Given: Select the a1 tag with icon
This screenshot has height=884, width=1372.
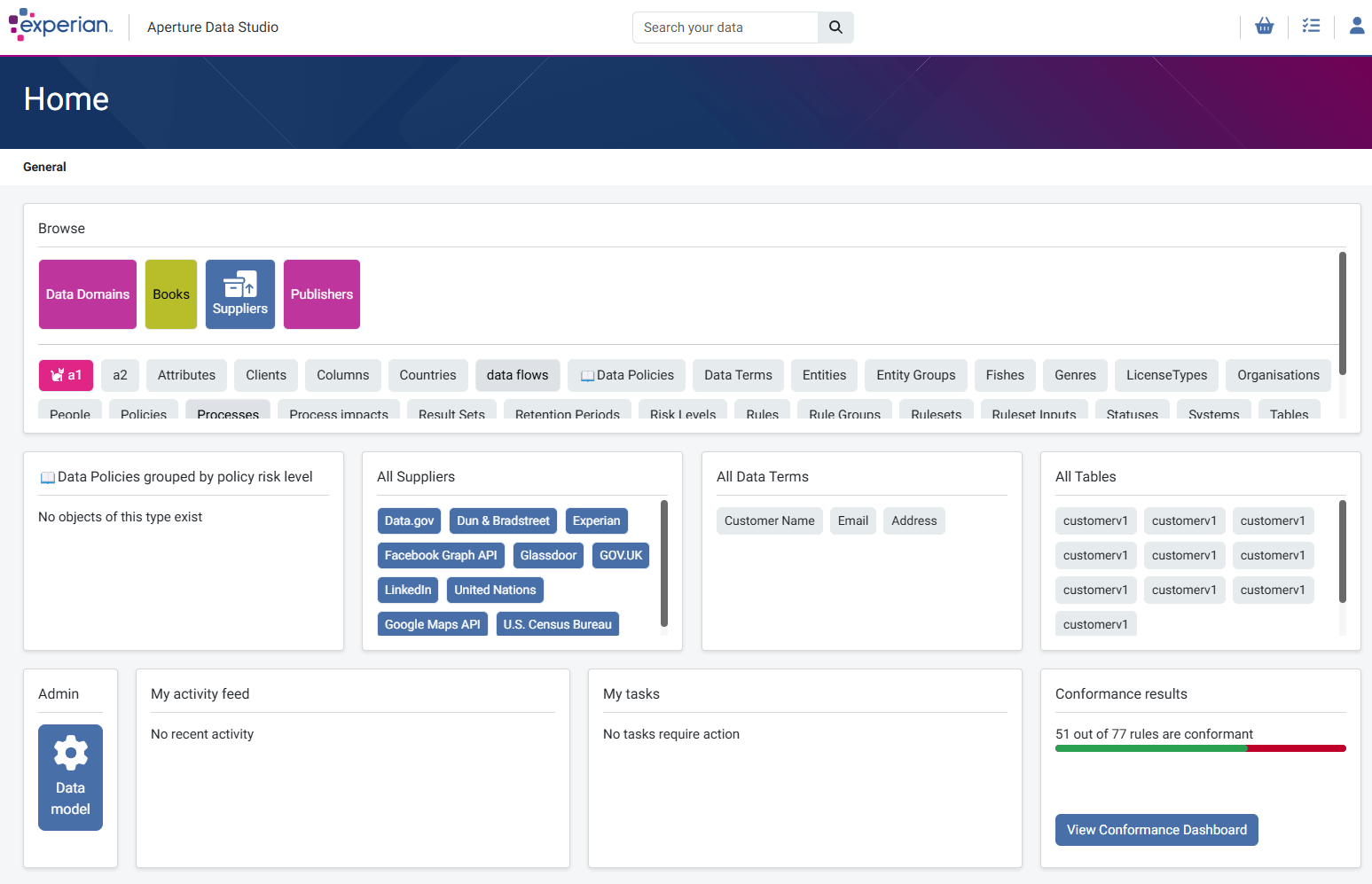Looking at the screenshot, I should [x=66, y=375].
